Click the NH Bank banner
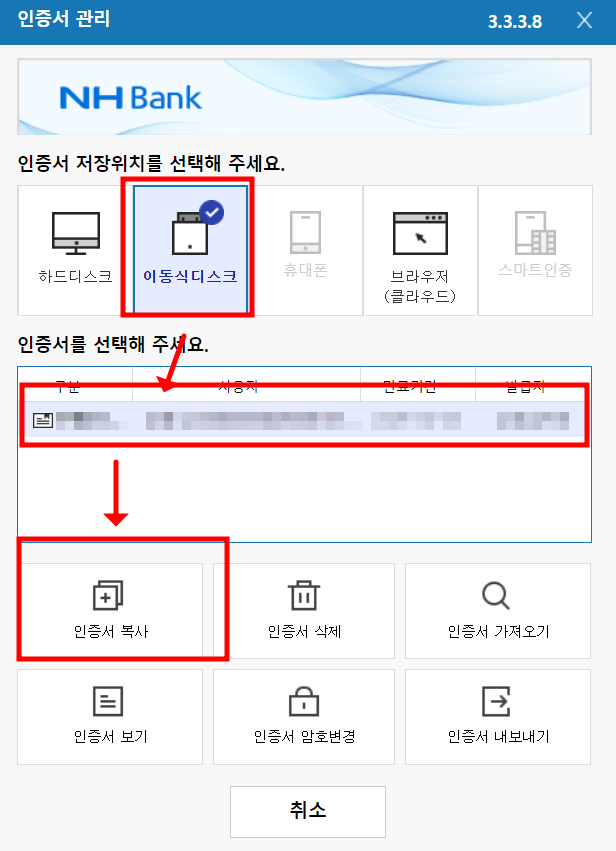The height and width of the screenshot is (851, 616). point(304,97)
